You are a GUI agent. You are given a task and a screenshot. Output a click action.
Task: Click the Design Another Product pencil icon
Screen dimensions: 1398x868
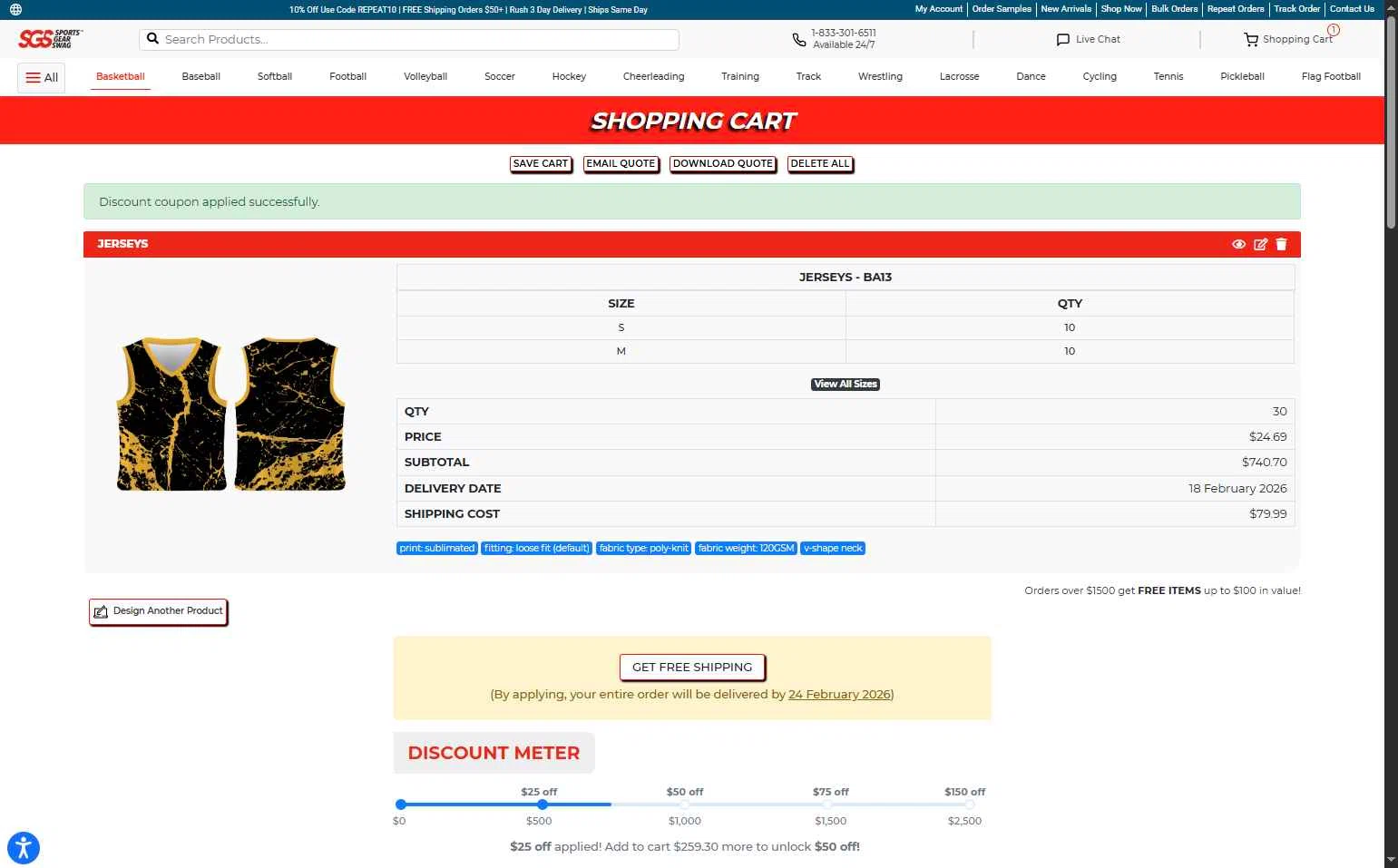coord(101,611)
